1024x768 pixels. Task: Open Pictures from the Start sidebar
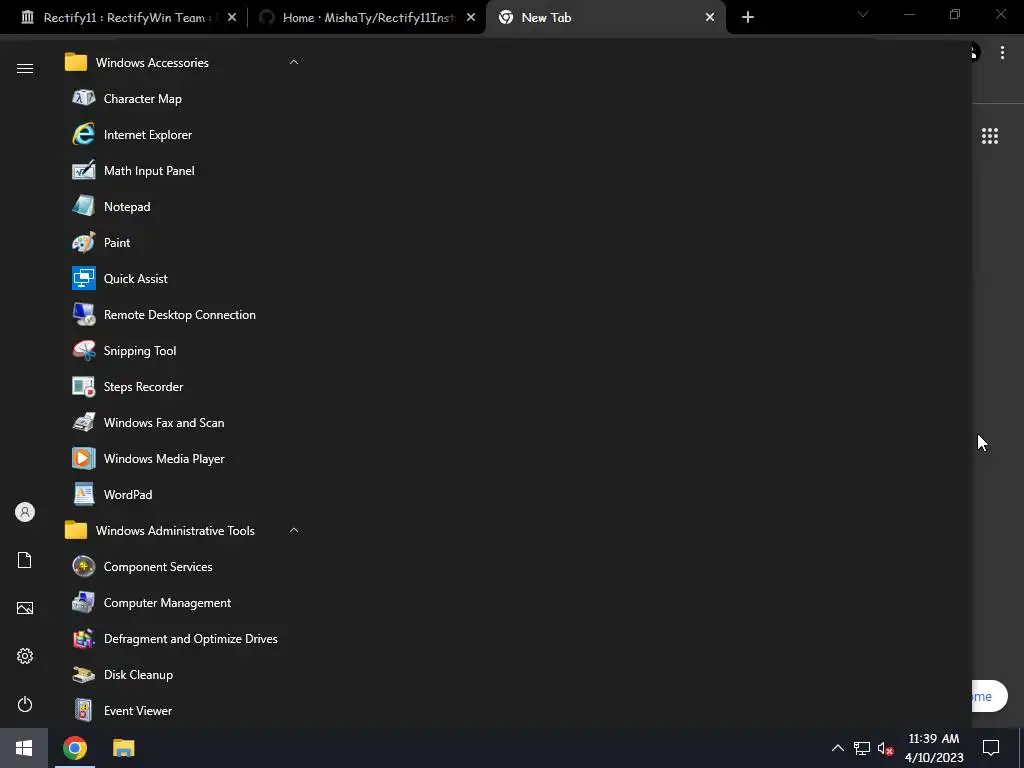(25, 608)
